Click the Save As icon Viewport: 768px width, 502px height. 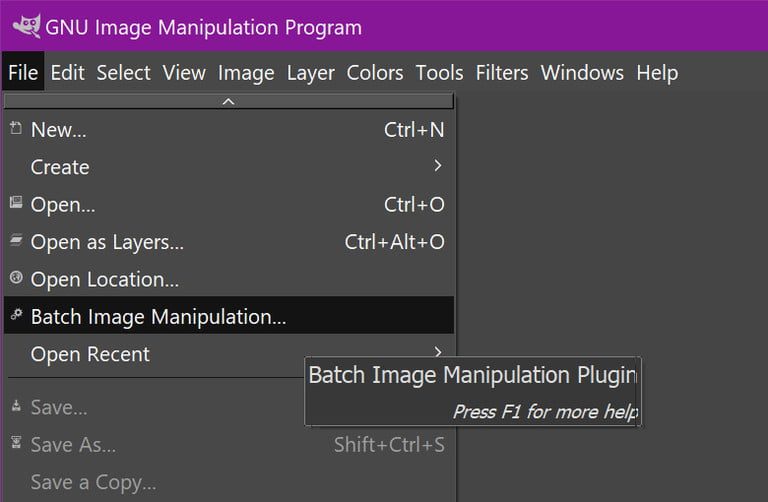[15, 444]
